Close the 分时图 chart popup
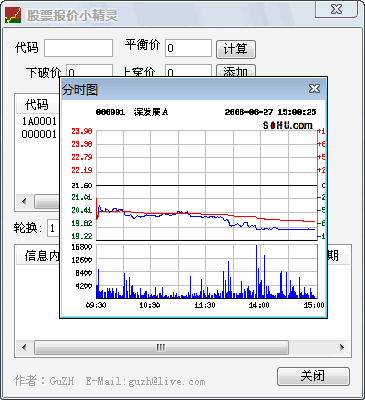Image resolution: width=365 pixels, height=400 pixels. point(314,89)
